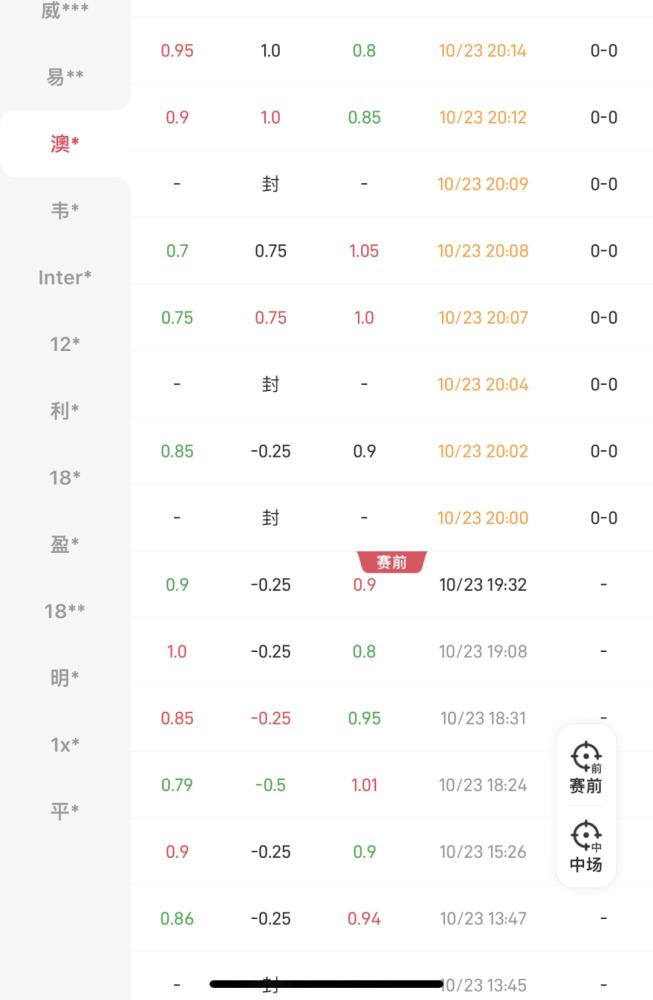
Task: Tap the home indicator bar at bottom
Action: [x=326, y=984]
